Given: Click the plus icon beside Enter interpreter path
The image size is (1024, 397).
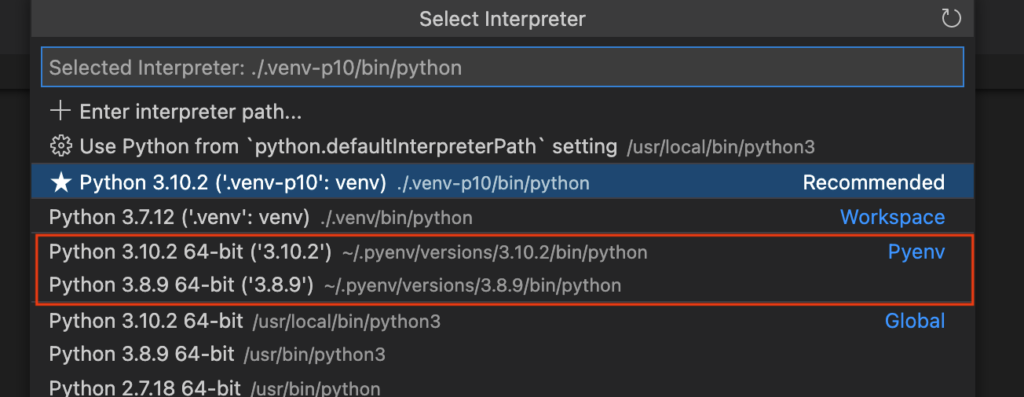Looking at the screenshot, I should tap(60, 112).
